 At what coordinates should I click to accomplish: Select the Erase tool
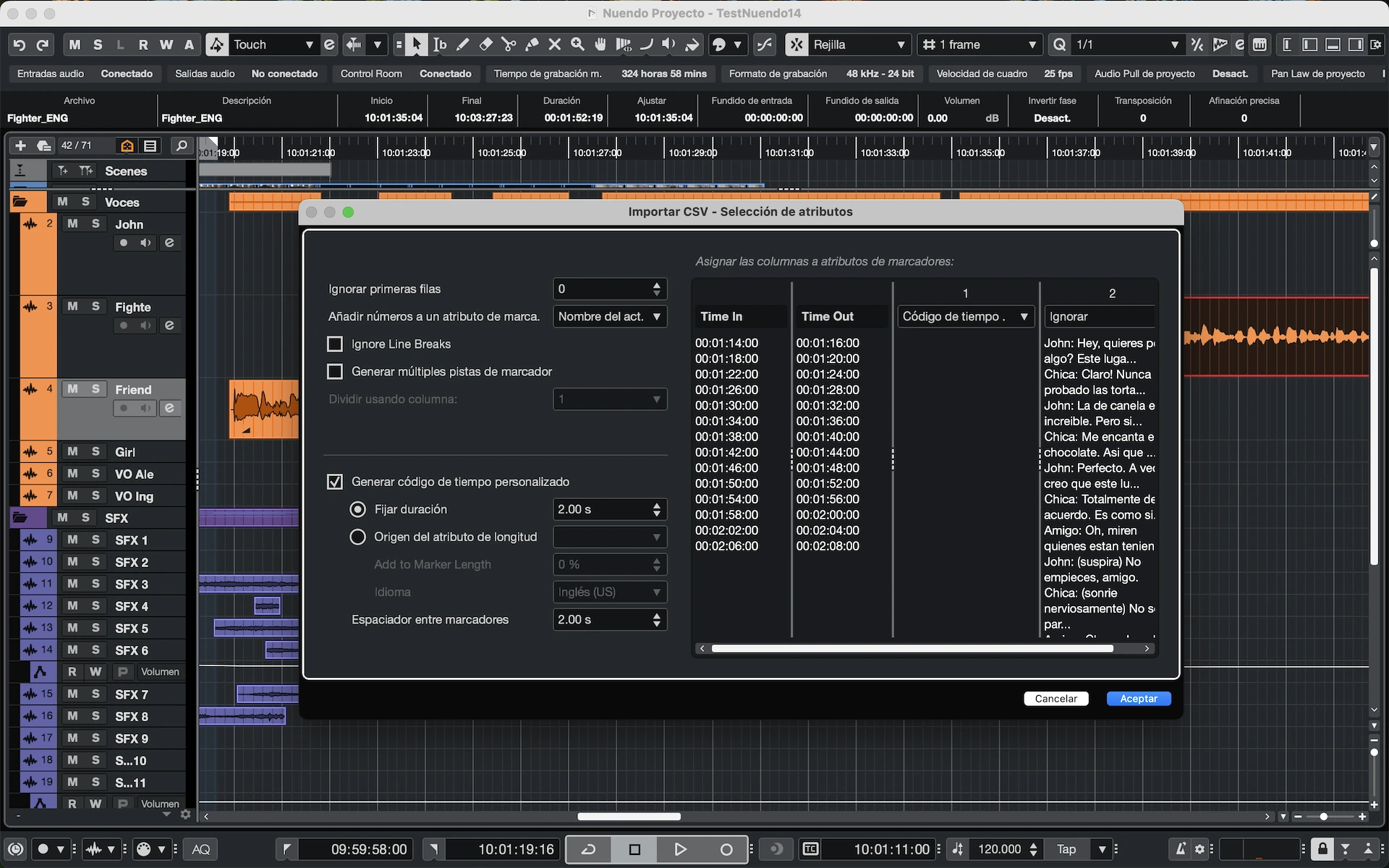[x=485, y=45]
